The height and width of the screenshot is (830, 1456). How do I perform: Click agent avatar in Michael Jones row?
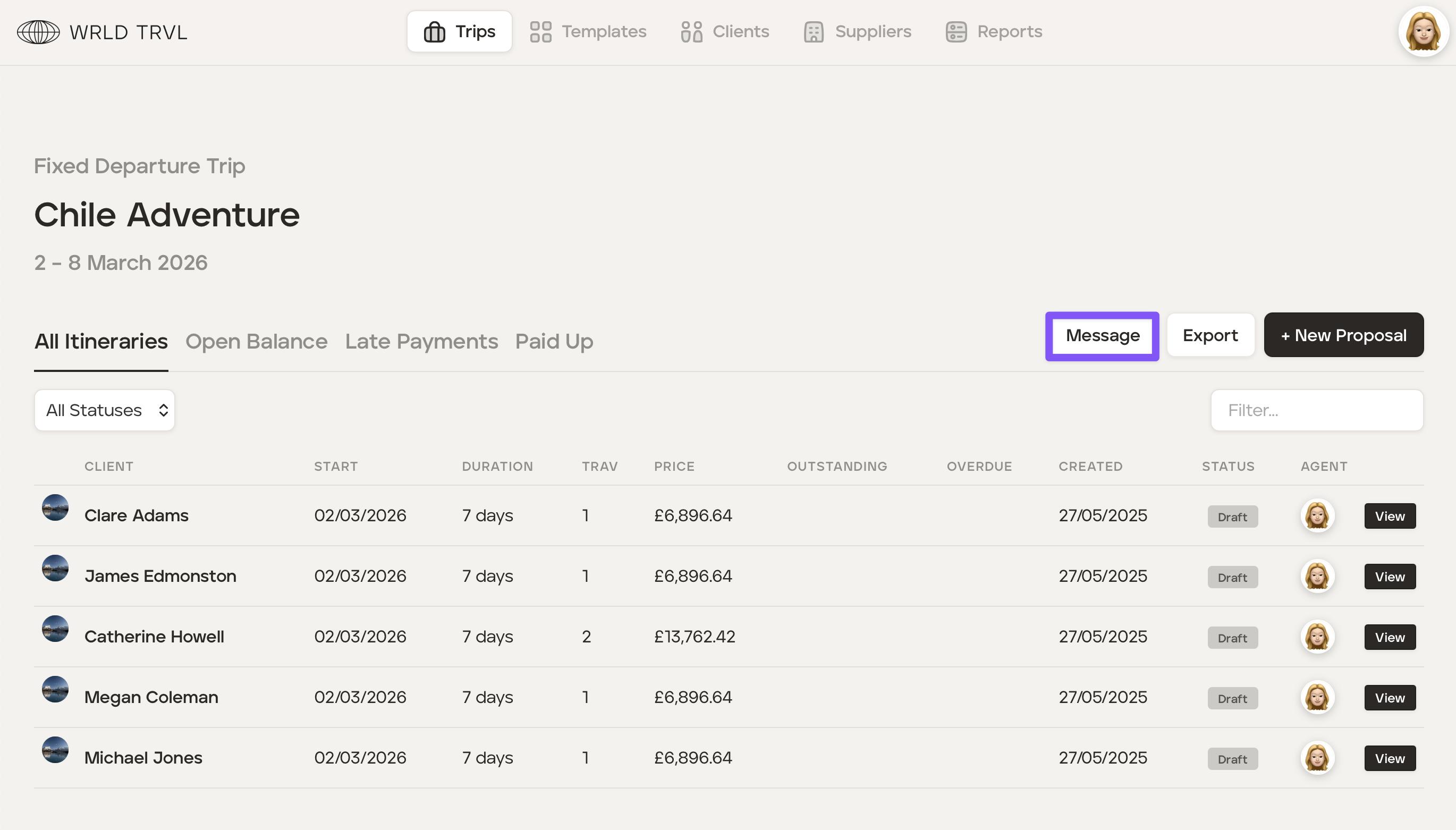point(1317,758)
